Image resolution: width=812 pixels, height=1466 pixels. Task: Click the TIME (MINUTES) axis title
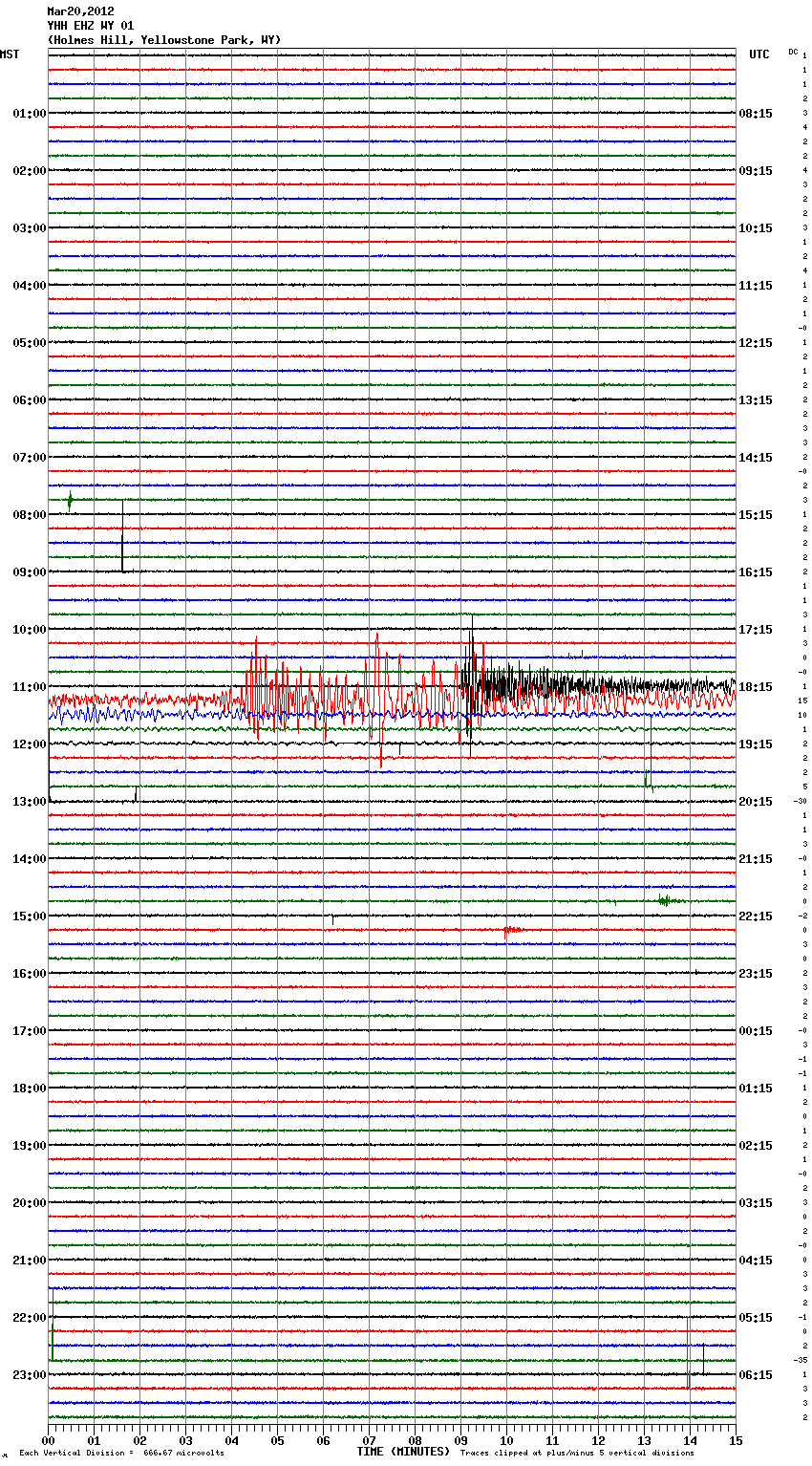click(403, 1452)
